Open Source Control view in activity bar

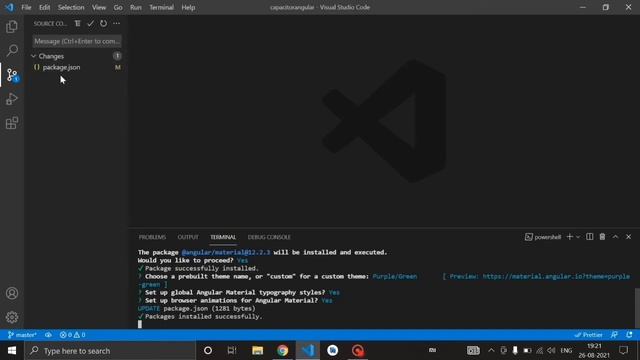coord(12,75)
